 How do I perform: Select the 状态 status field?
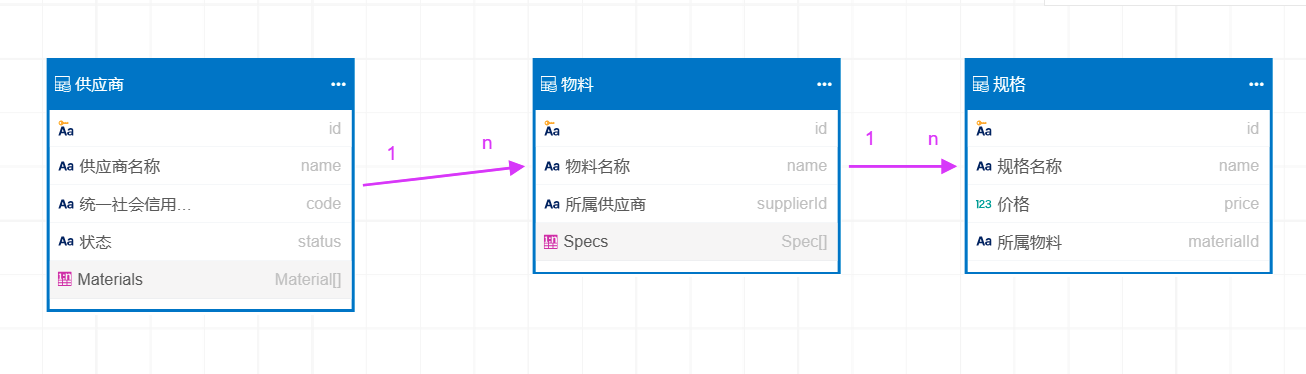point(200,242)
